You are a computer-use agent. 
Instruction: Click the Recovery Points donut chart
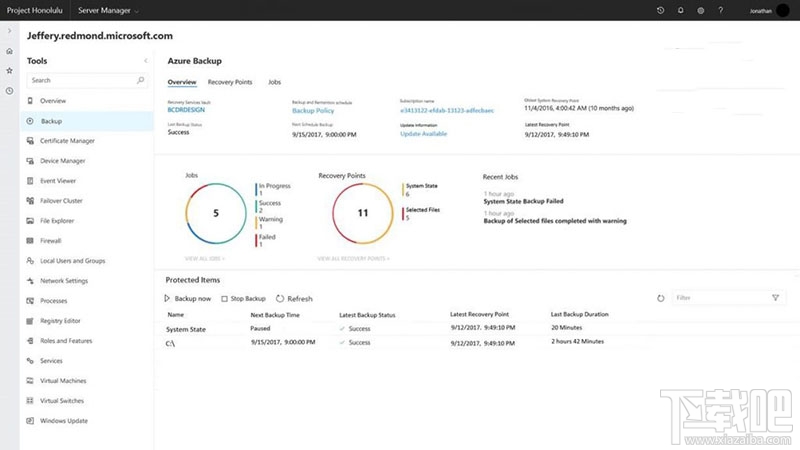363,213
